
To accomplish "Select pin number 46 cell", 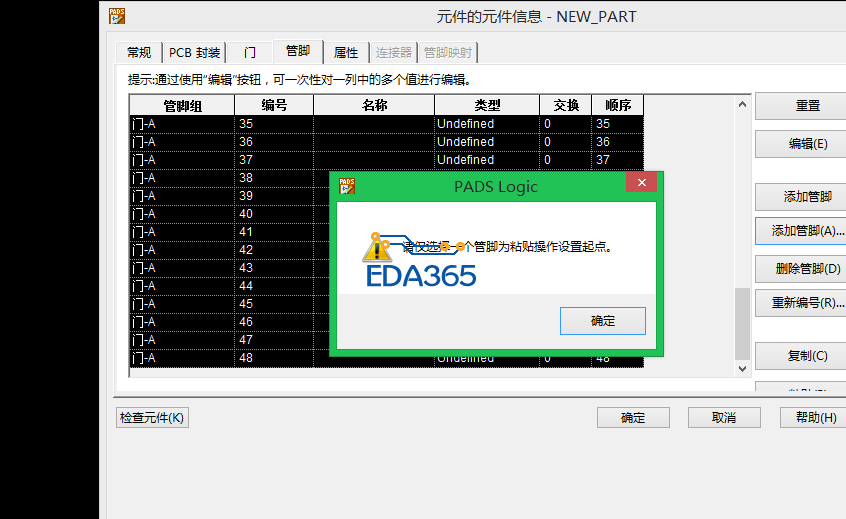I will pos(274,322).
